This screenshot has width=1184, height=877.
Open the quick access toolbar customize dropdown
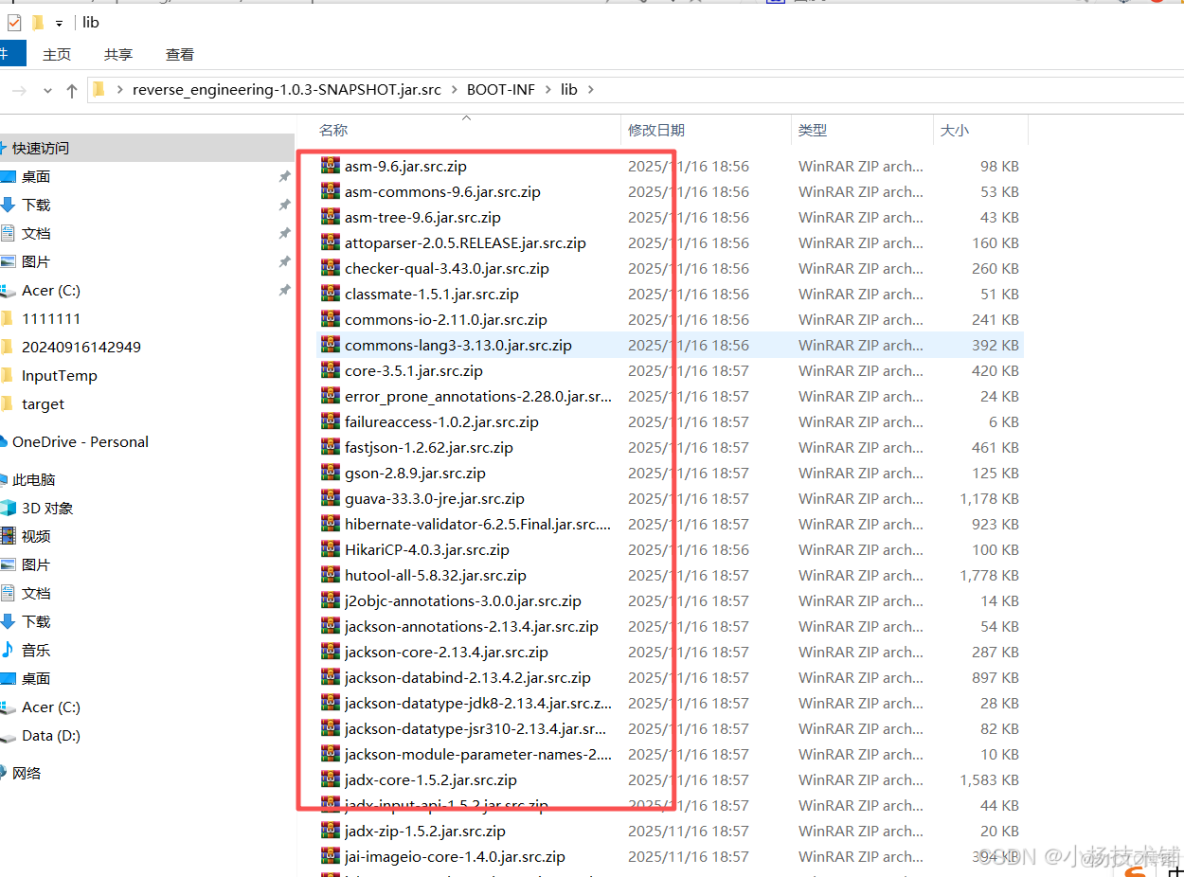click(58, 21)
